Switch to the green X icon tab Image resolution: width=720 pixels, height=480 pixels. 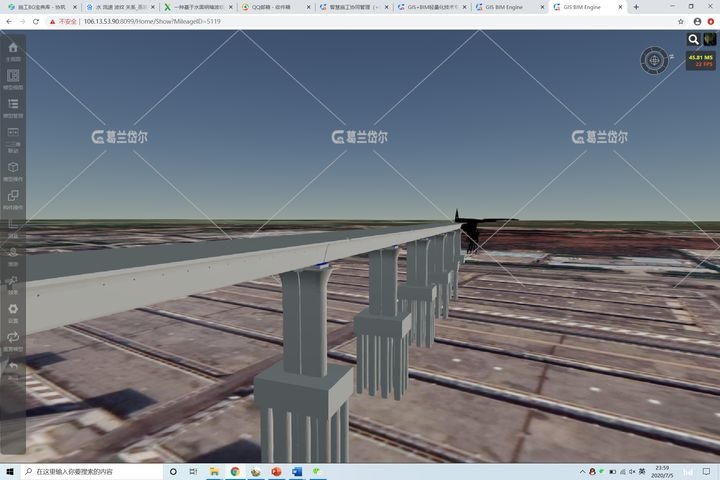pyautogui.click(x=197, y=7)
